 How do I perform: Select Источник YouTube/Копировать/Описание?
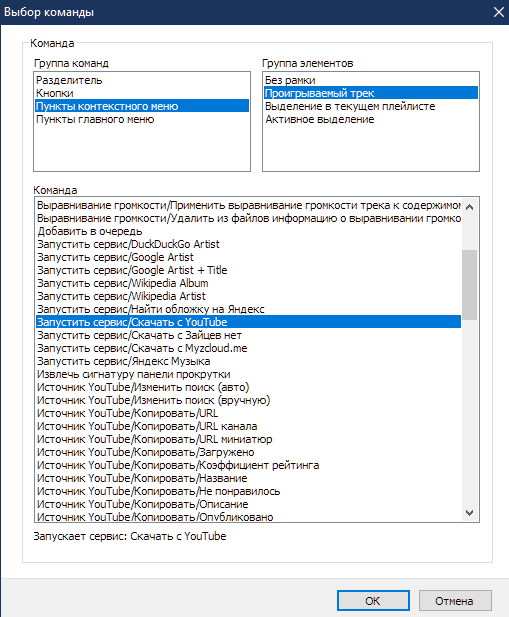pos(249,504)
